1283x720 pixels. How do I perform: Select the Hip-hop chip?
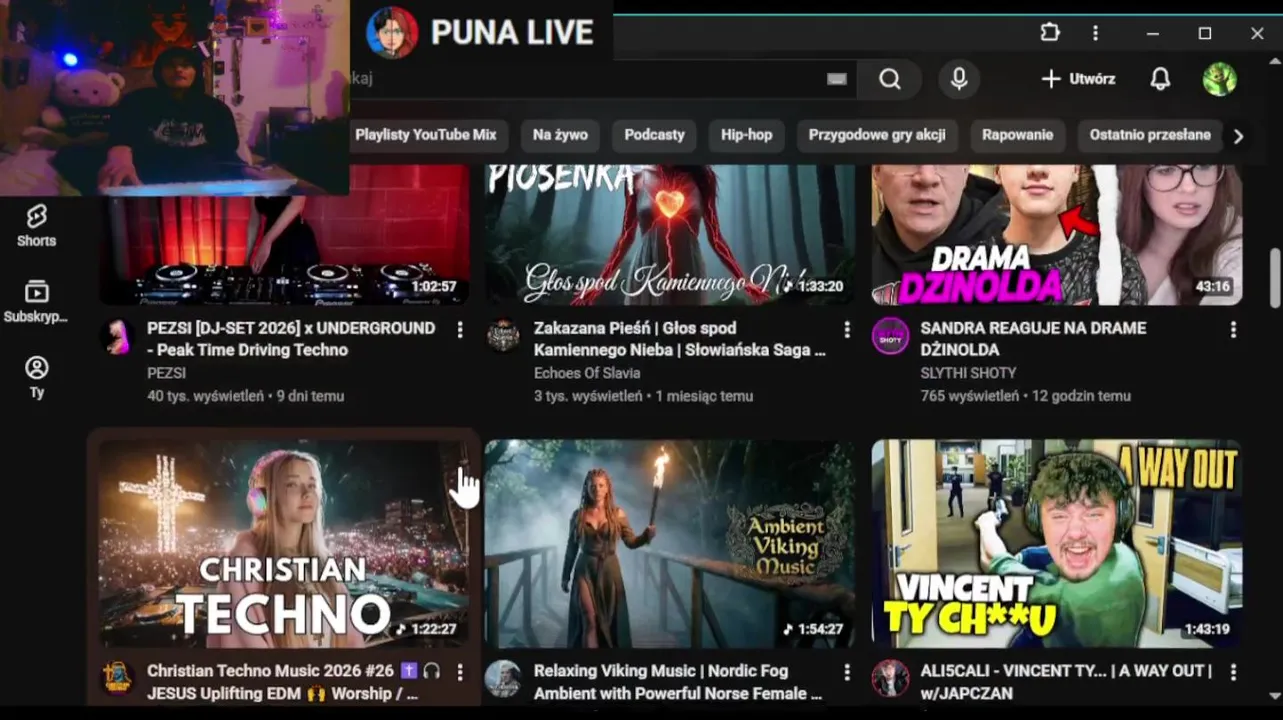747,135
